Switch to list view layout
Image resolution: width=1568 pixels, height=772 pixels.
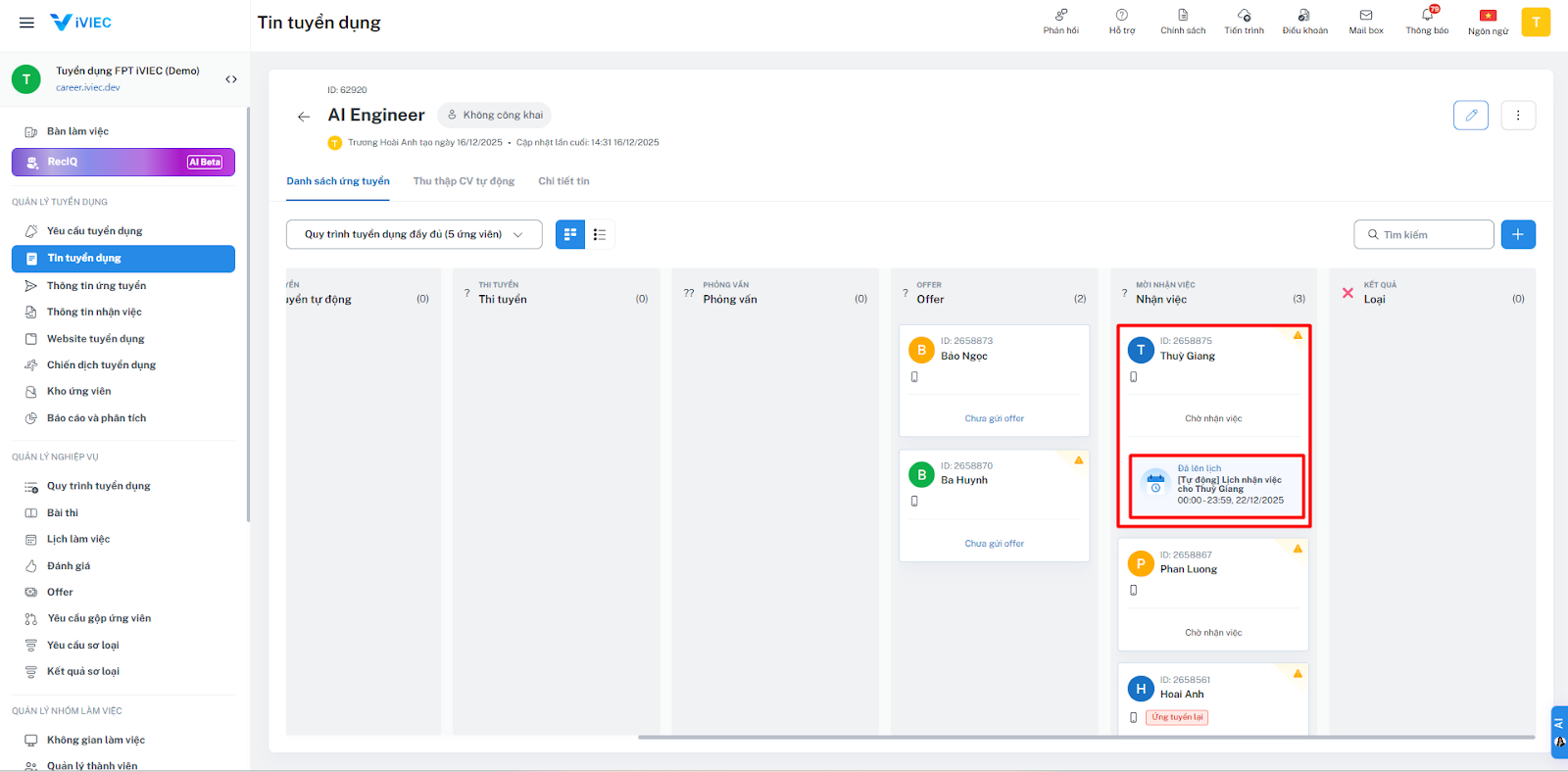[600, 235]
